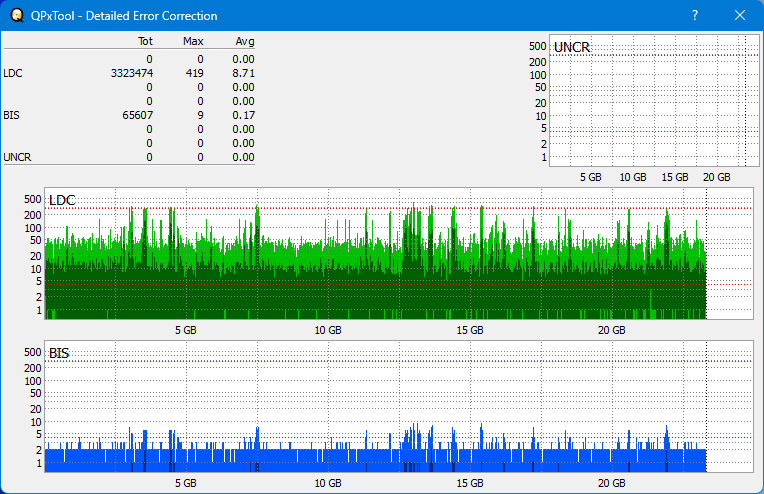The image size is (764, 494).
Task: Click the BIS total value 65607
Action: click(137, 115)
